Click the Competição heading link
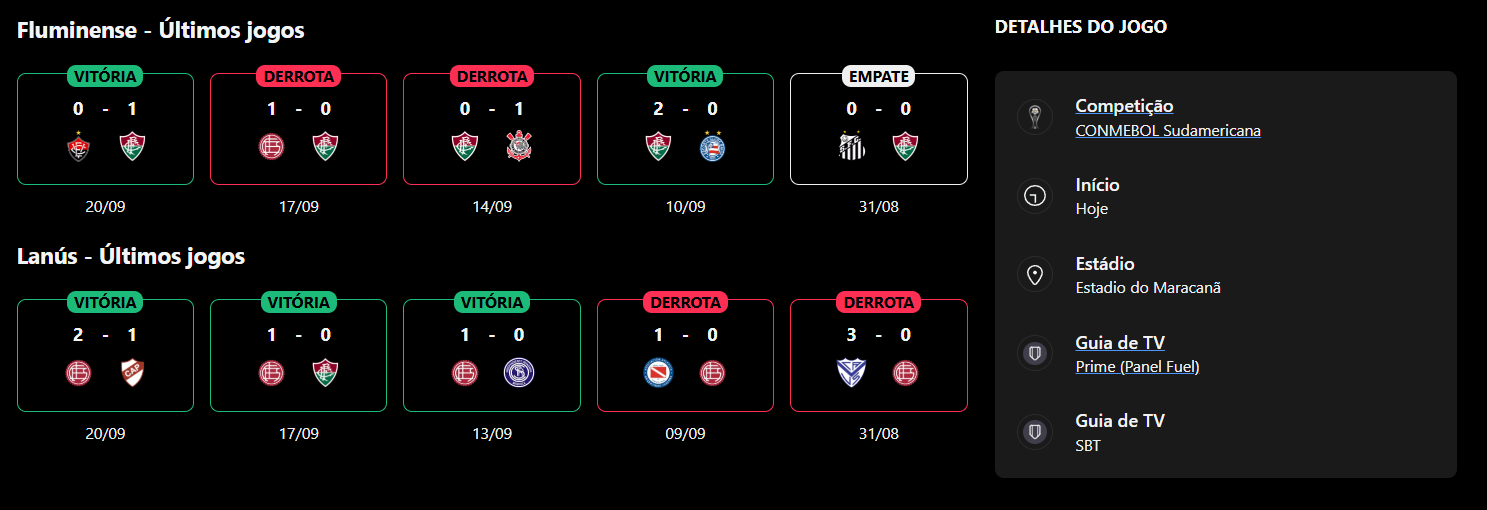The height and width of the screenshot is (510, 1487). [x=1124, y=106]
